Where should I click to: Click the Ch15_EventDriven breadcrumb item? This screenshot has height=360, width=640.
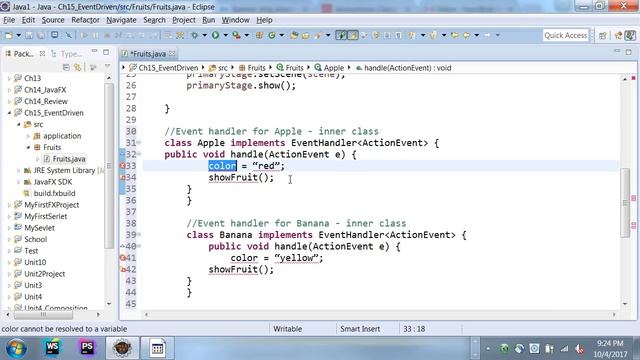click(x=164, y=68)
